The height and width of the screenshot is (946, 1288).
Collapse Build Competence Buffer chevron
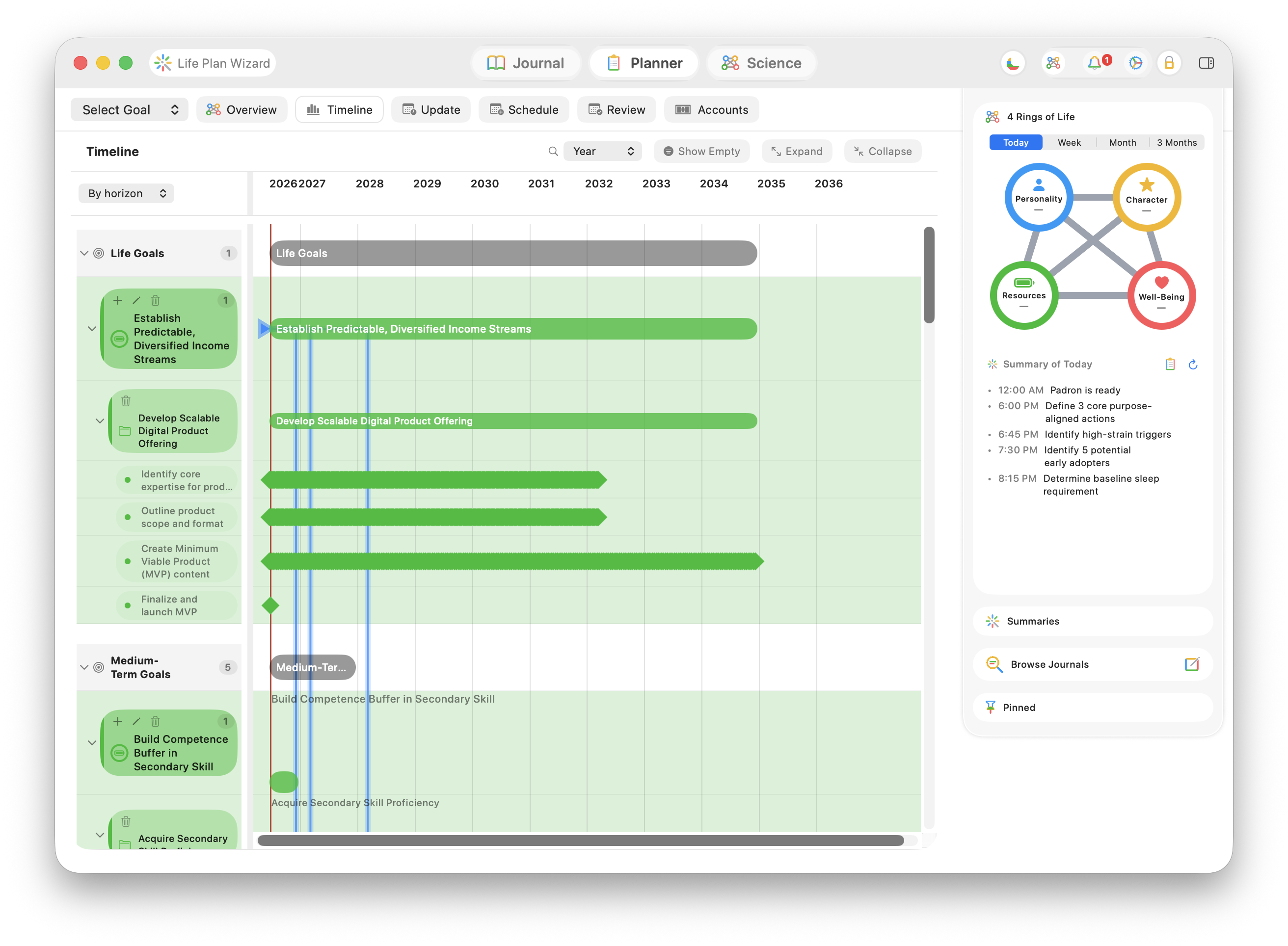(x=92, y=743)
